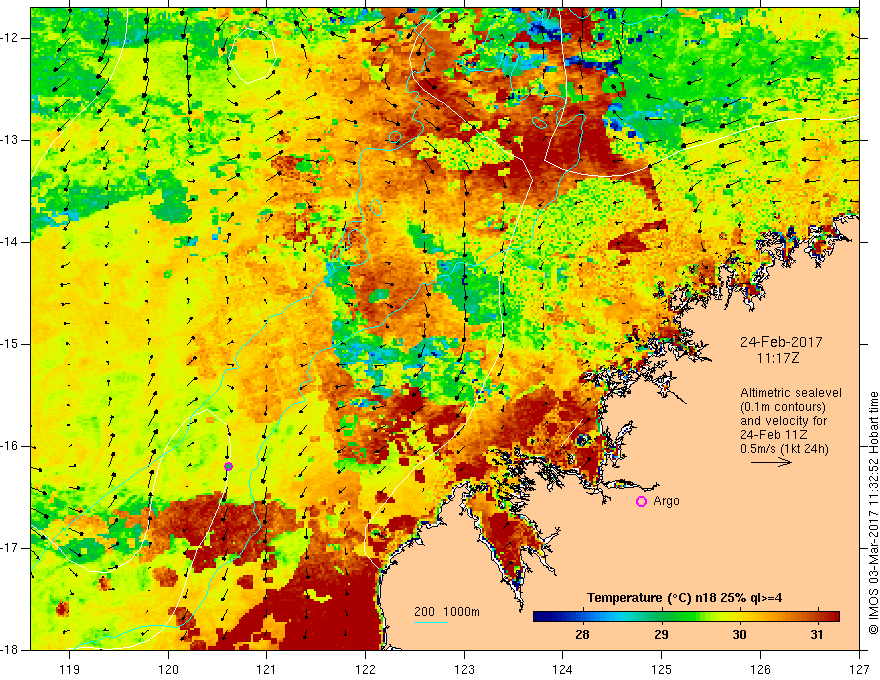880x680 pixels.
Task: Click the Argo legend circle symbol
Action: pyautogui.click(x=641, y=502)
